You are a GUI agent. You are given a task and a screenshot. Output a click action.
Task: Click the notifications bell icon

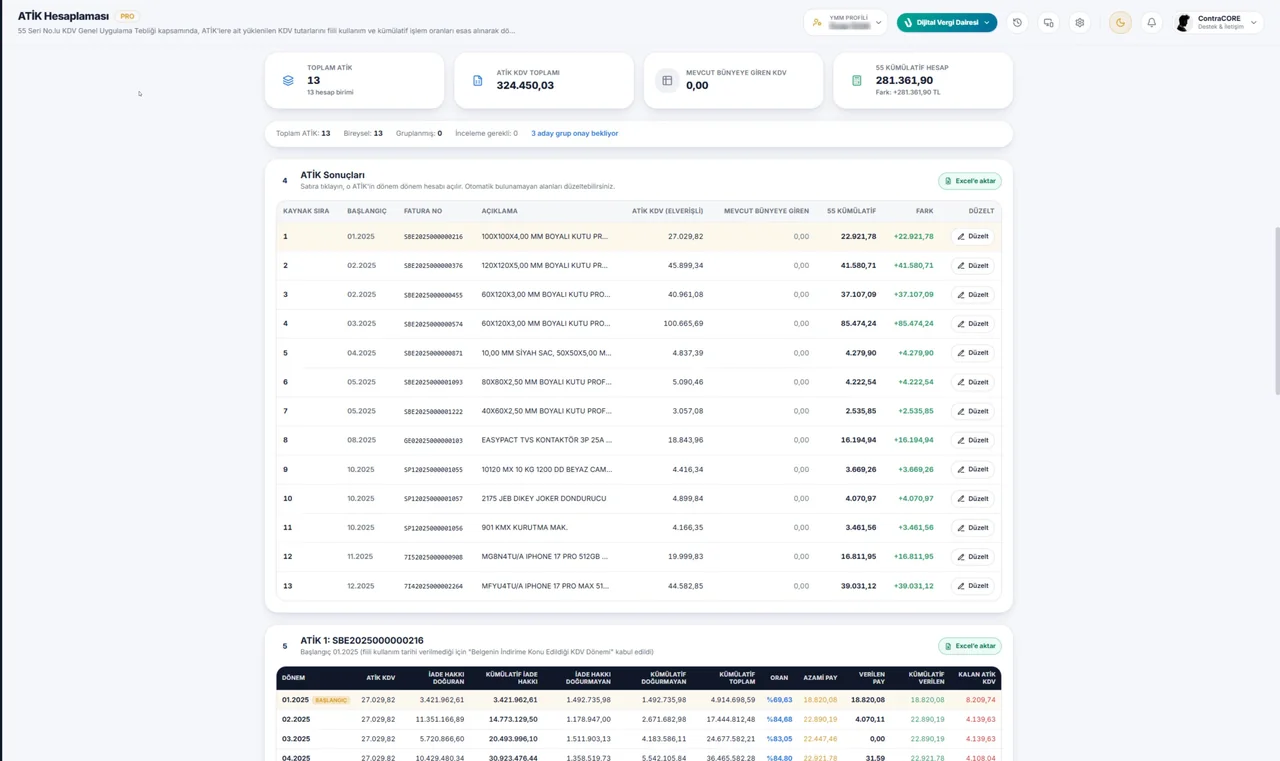1151,22
